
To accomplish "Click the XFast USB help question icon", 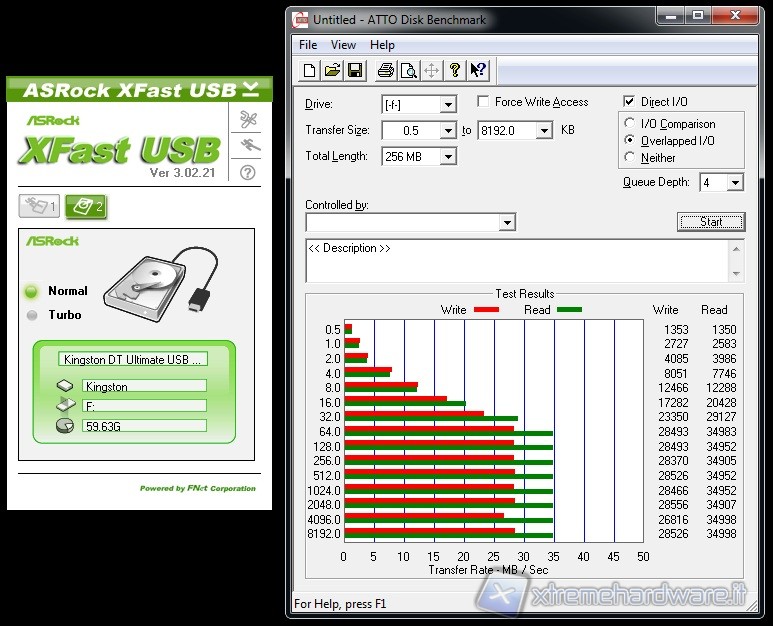I will click(x=248, y=172).
